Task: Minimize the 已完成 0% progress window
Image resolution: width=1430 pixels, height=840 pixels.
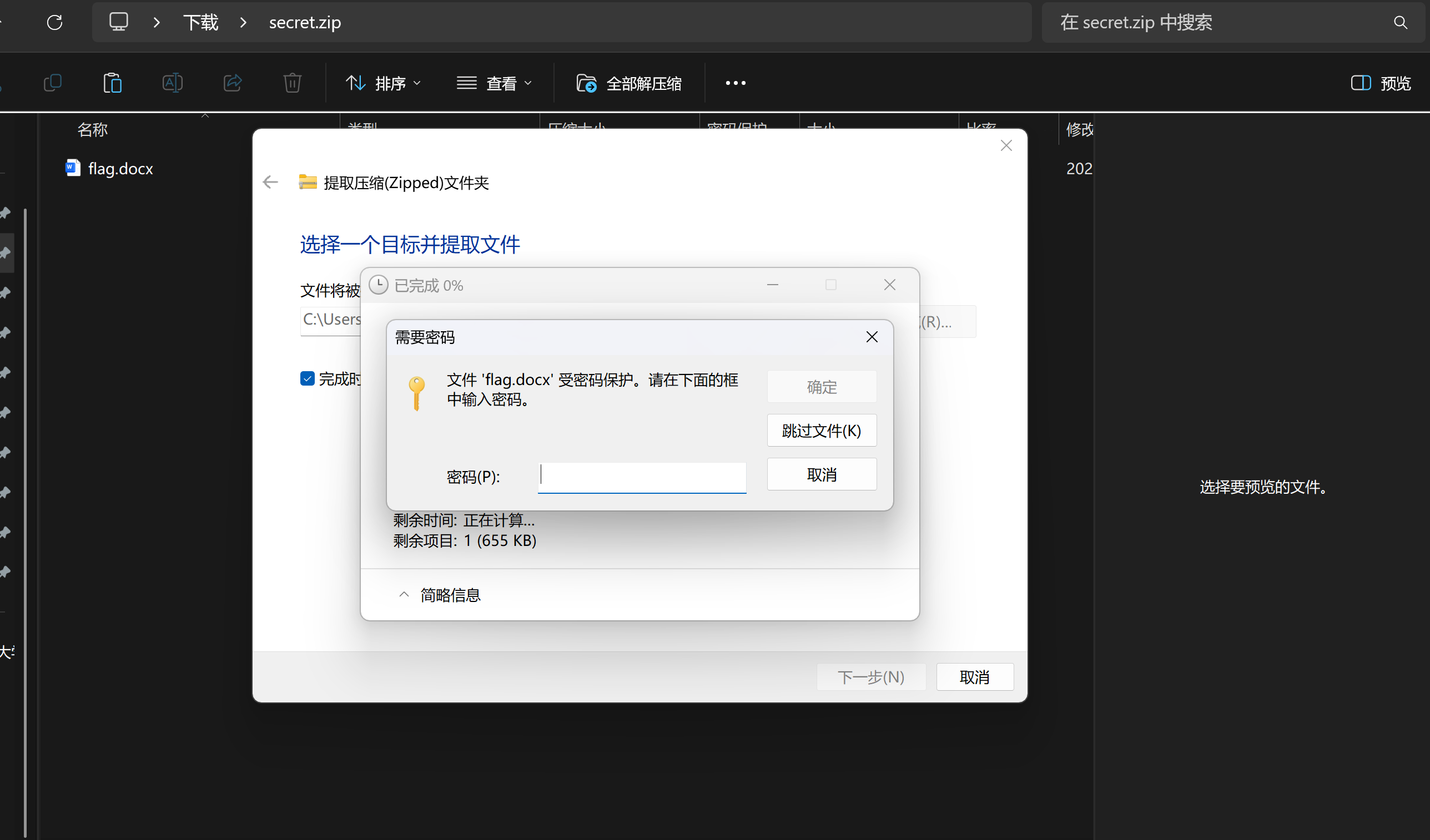Action: pyautogui.click(x=772, y=285)
